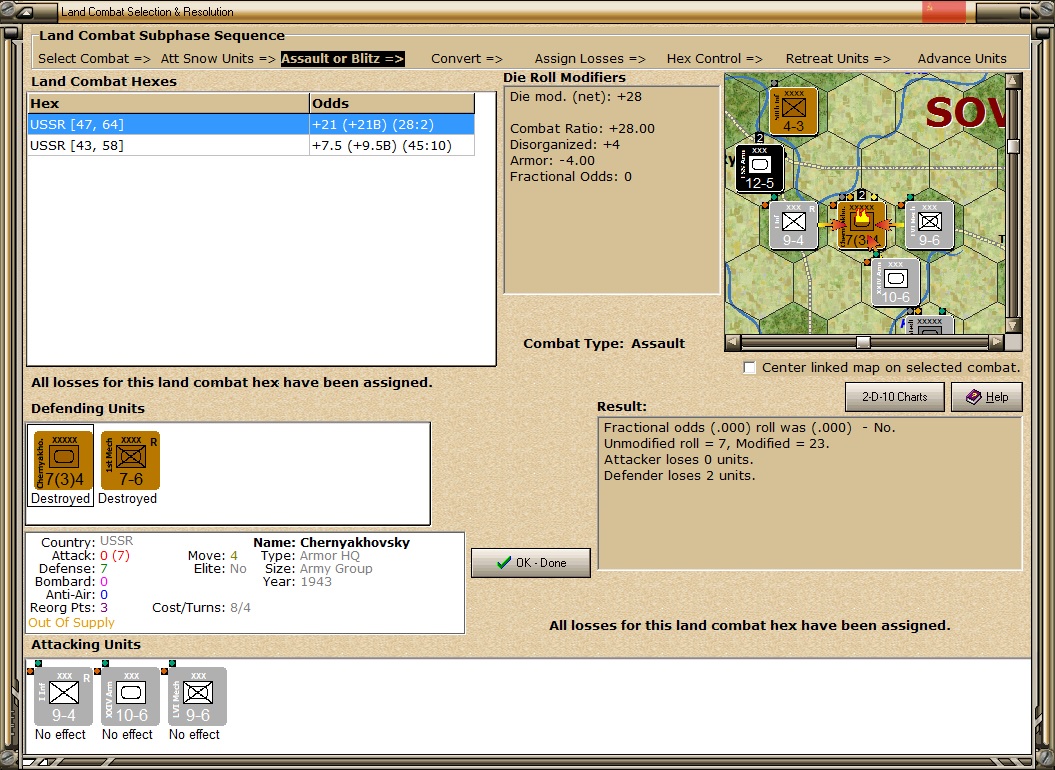Click the black 12-5 armor counter on map
This screenshot has height=770, width=1055.
point(760,168)
